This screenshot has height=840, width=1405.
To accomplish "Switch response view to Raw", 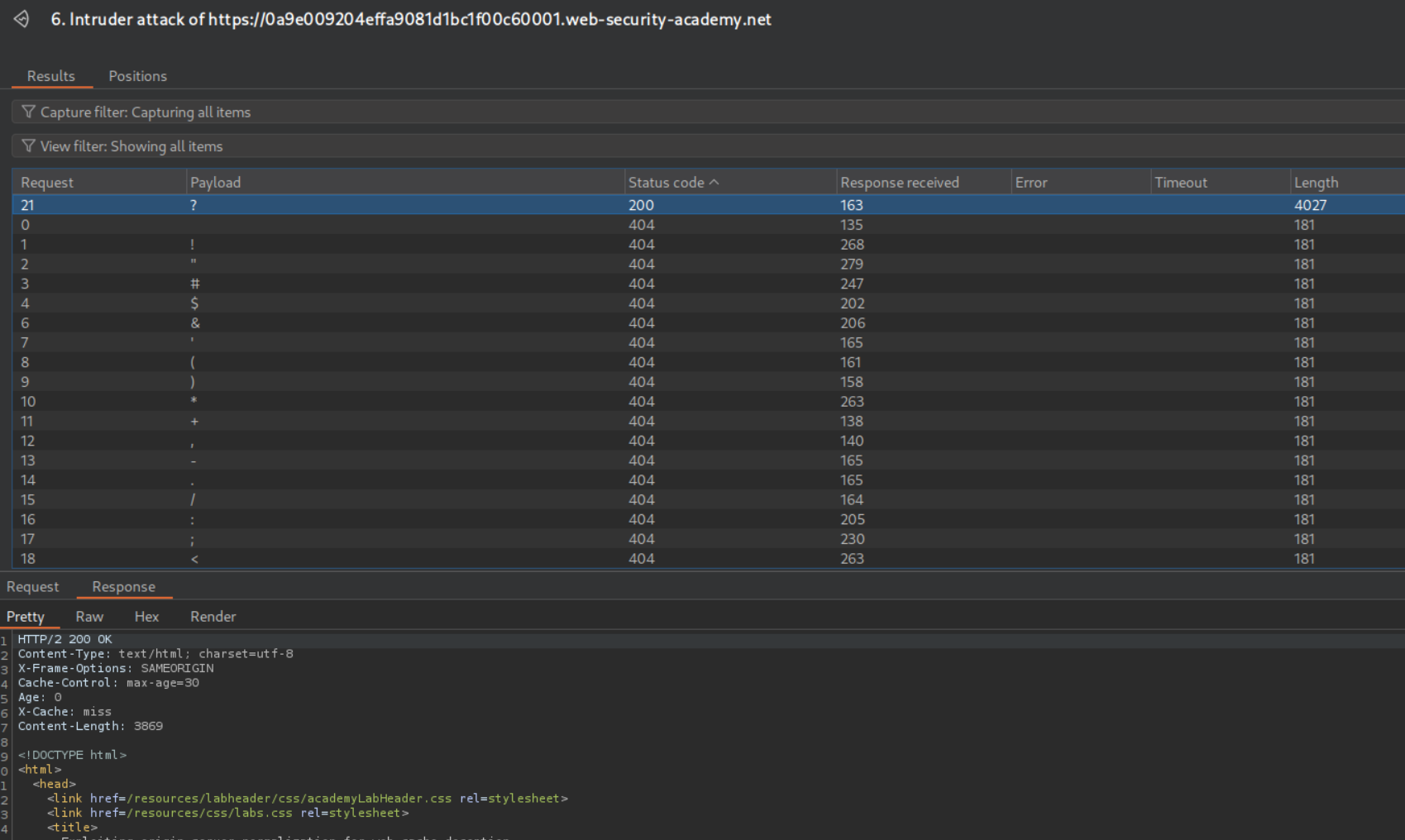I will tap(89, 617).
